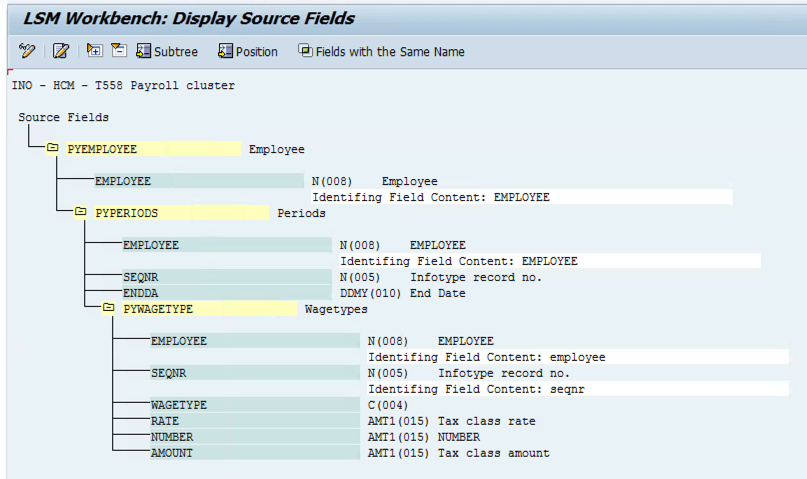Select EMPLOYEE field under PYEMPLOYEE
The height and width of the screenshot is (479, 807).
(199, 181)
